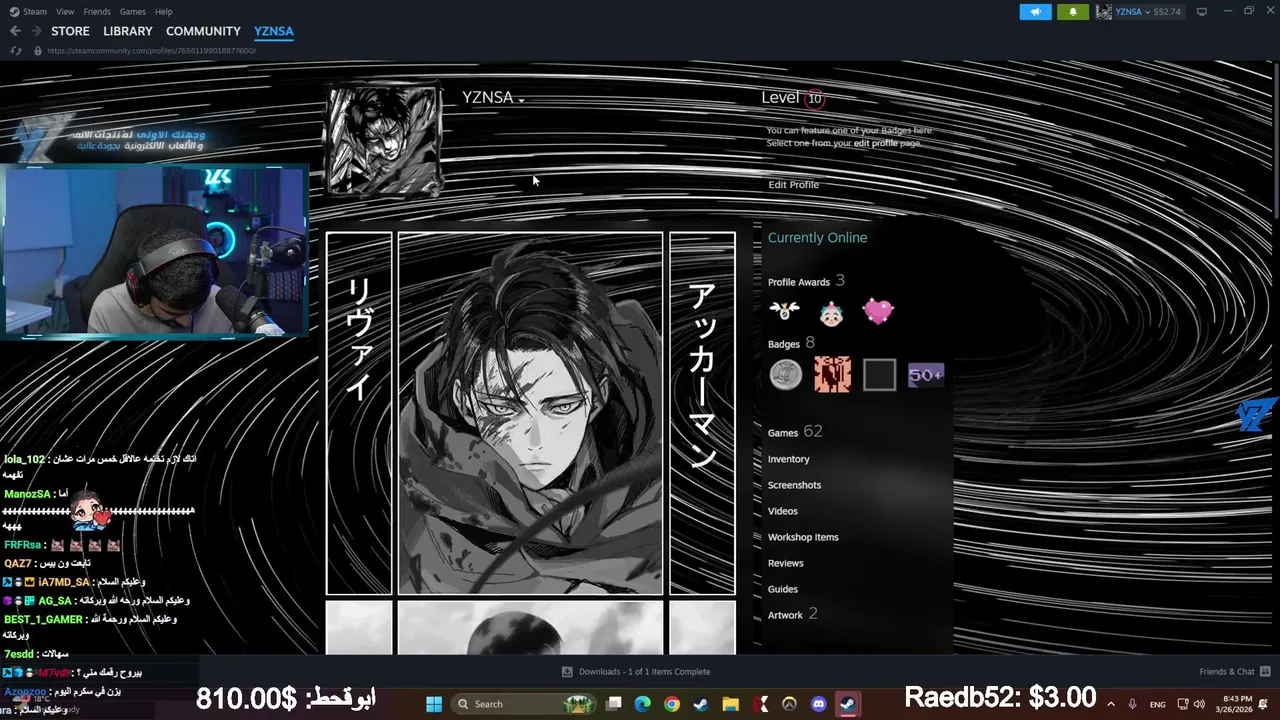Open left artwork panel with Japanese text

coord(359,414)
